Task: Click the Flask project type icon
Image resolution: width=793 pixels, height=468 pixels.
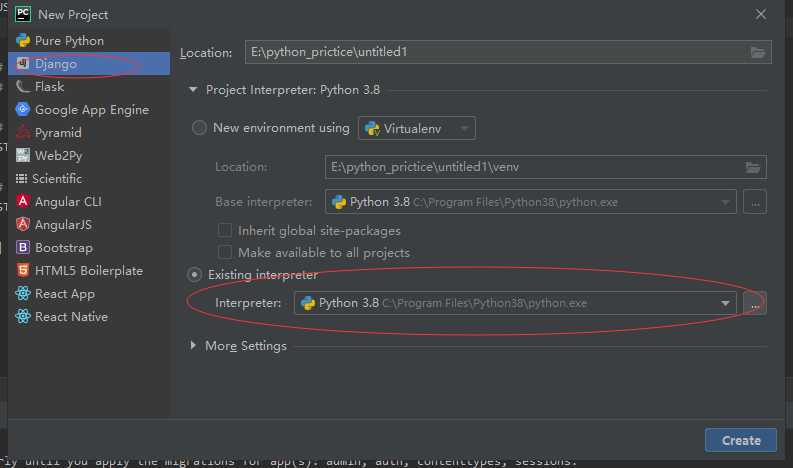Action: click(x=23, y=87)
